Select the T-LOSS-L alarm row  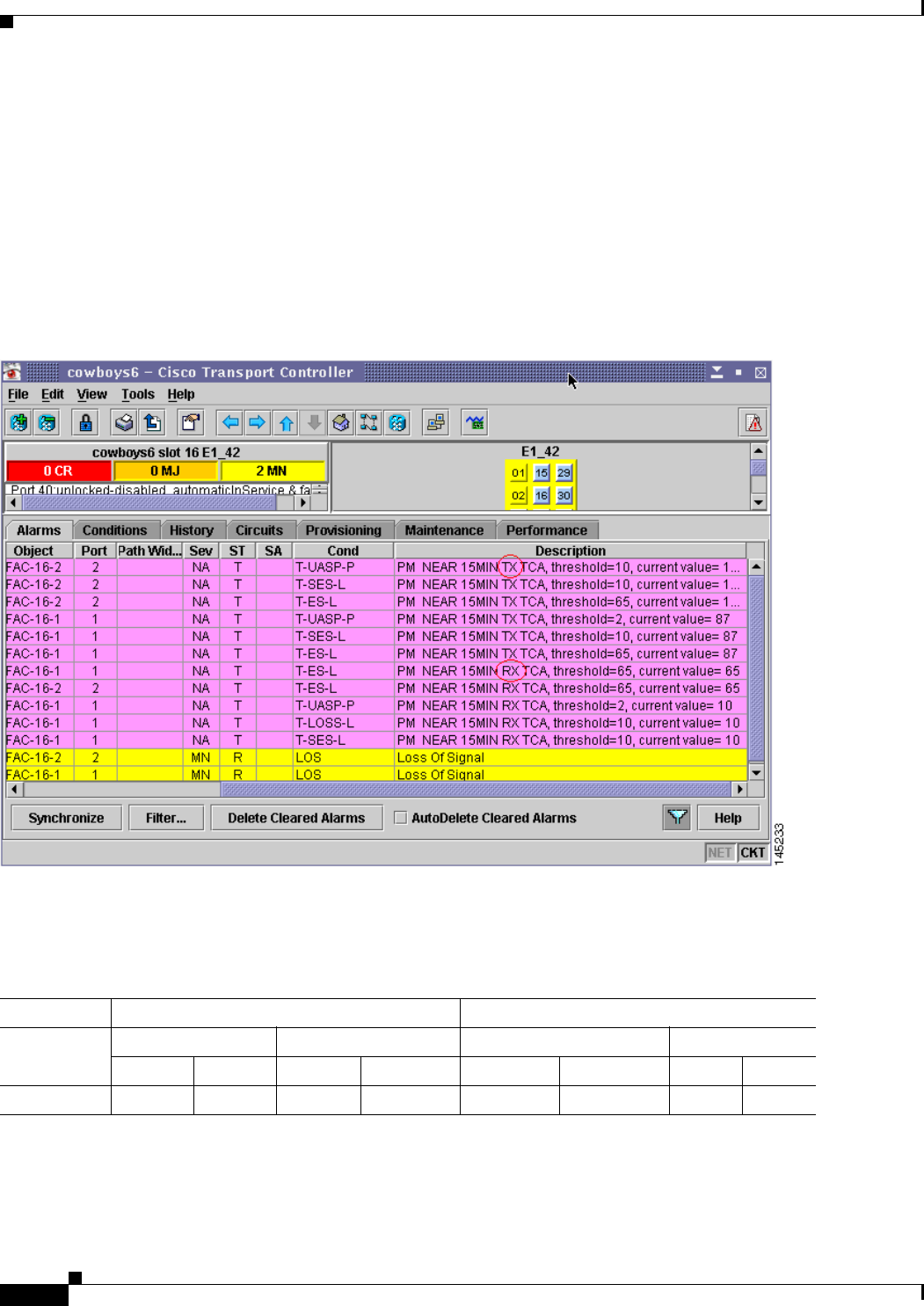pos(376,723)
